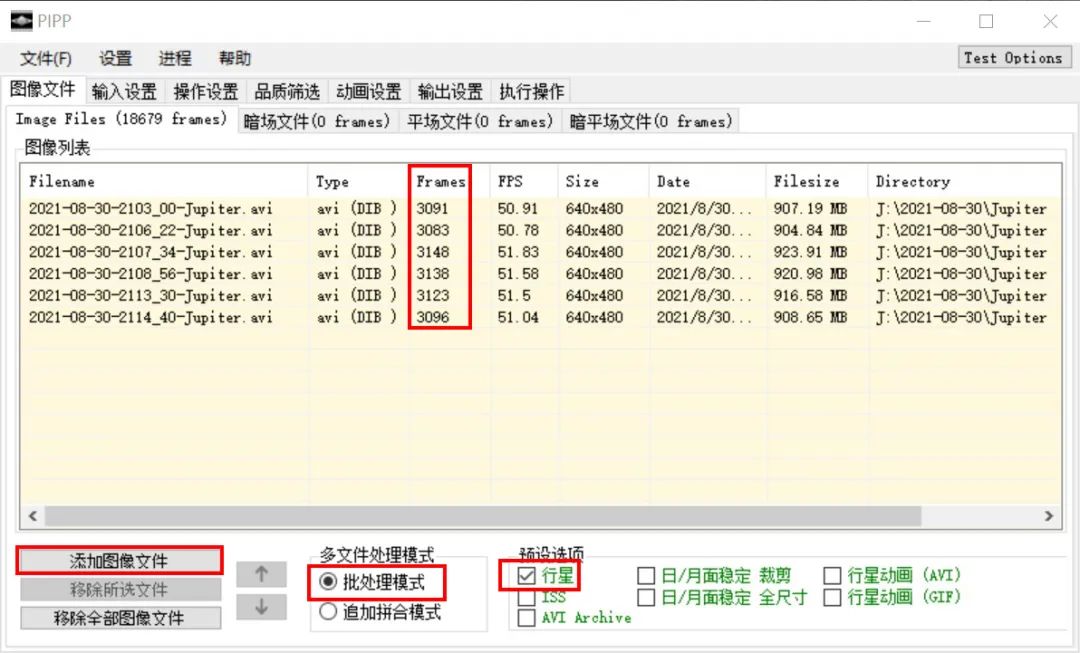Image resolution: width=1080 pixels, height=653 pixels.
Task: Uncheck the 行星 preset checkbox
Action: [x=527, y=576]
